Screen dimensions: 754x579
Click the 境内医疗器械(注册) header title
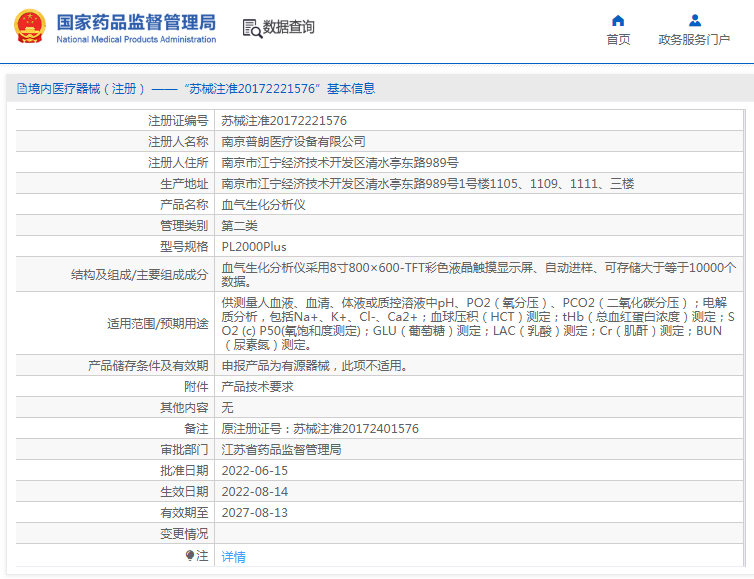pos(196,88)
